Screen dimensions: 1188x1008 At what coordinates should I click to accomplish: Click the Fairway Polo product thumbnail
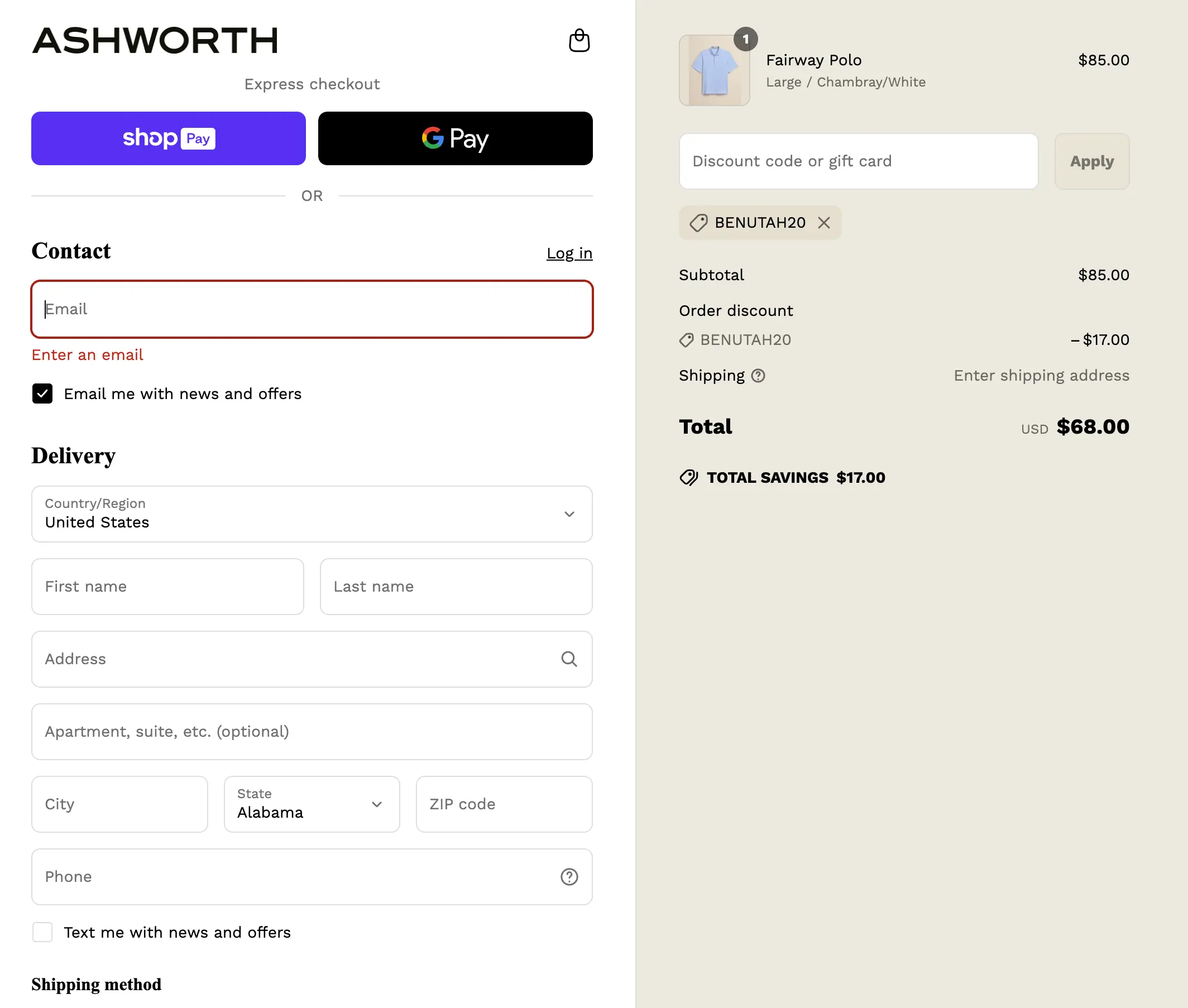[x=714, y=70]
